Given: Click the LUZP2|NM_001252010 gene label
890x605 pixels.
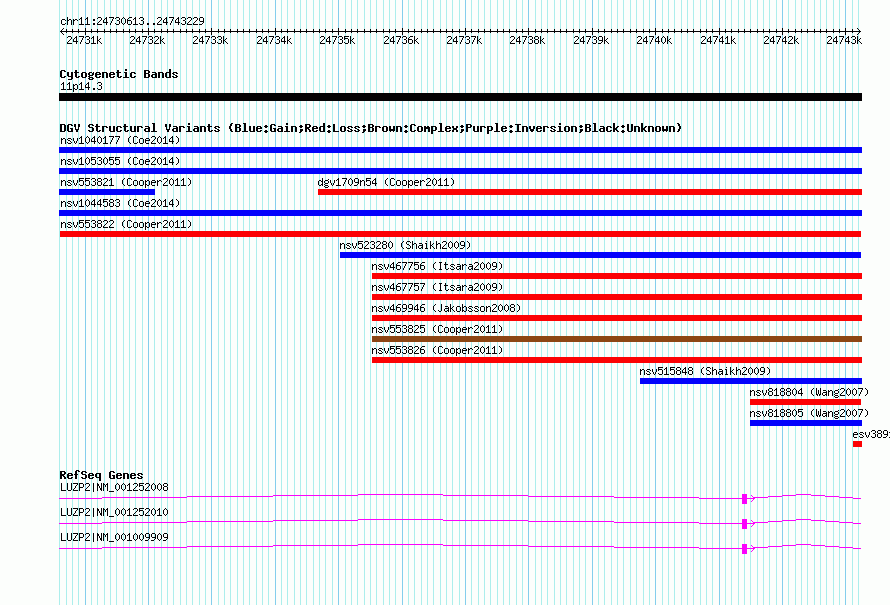Looking at the screenshot, I should 114,512.
